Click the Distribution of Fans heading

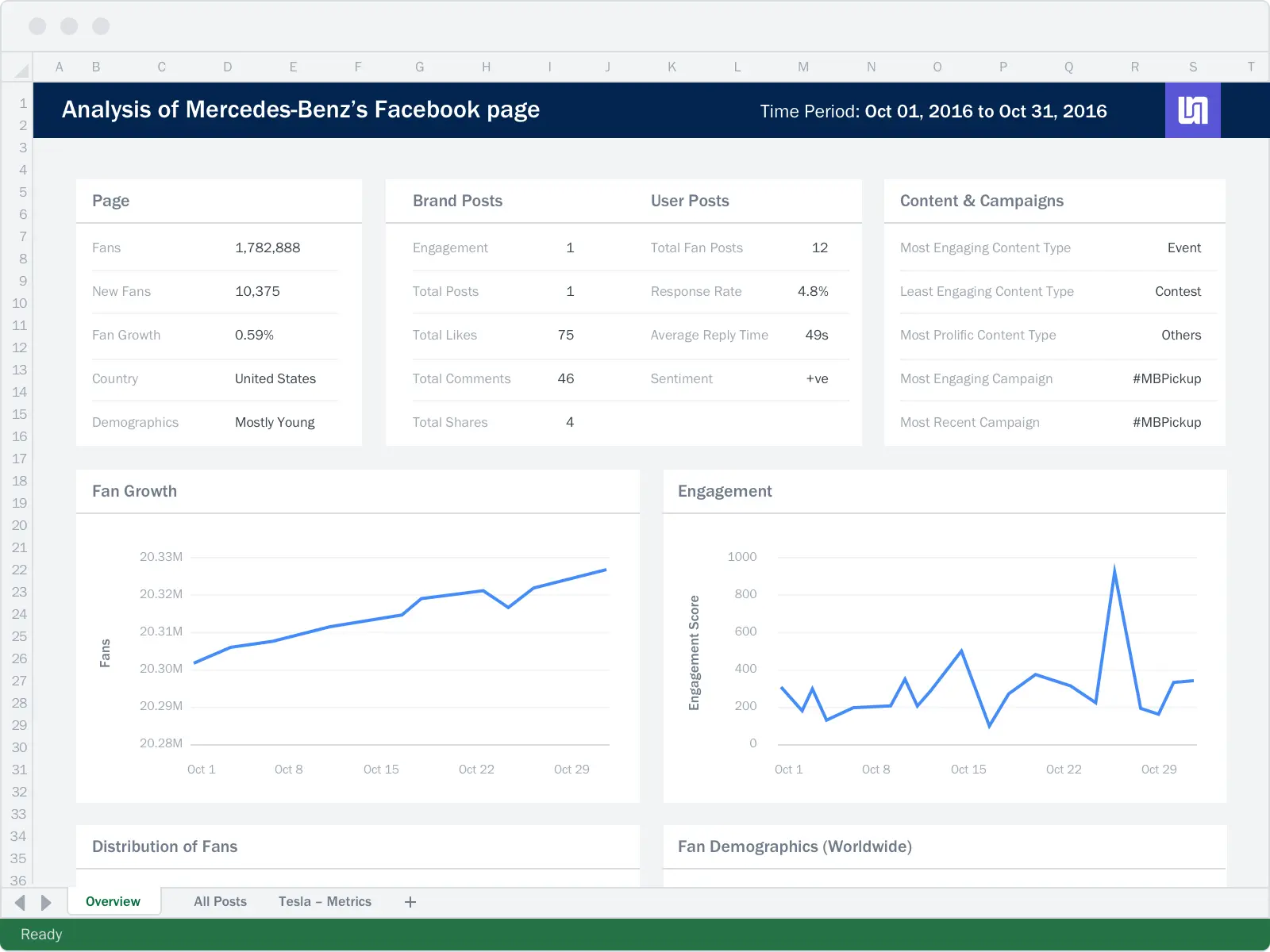[x=164, y=846]
